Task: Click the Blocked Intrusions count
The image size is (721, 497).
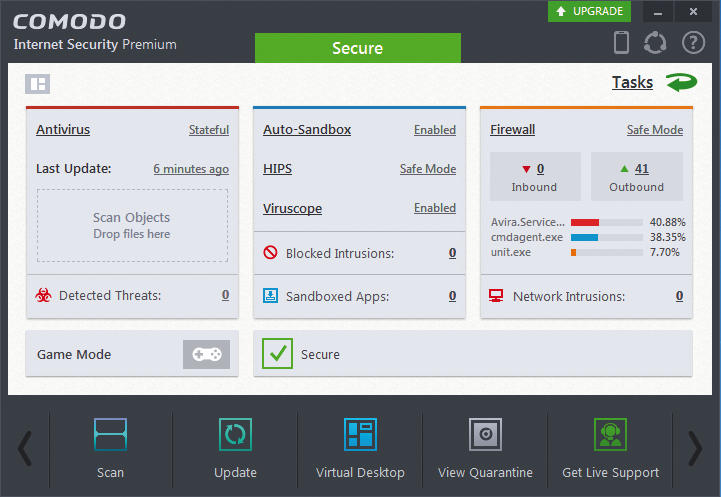Action: [452, 252]
